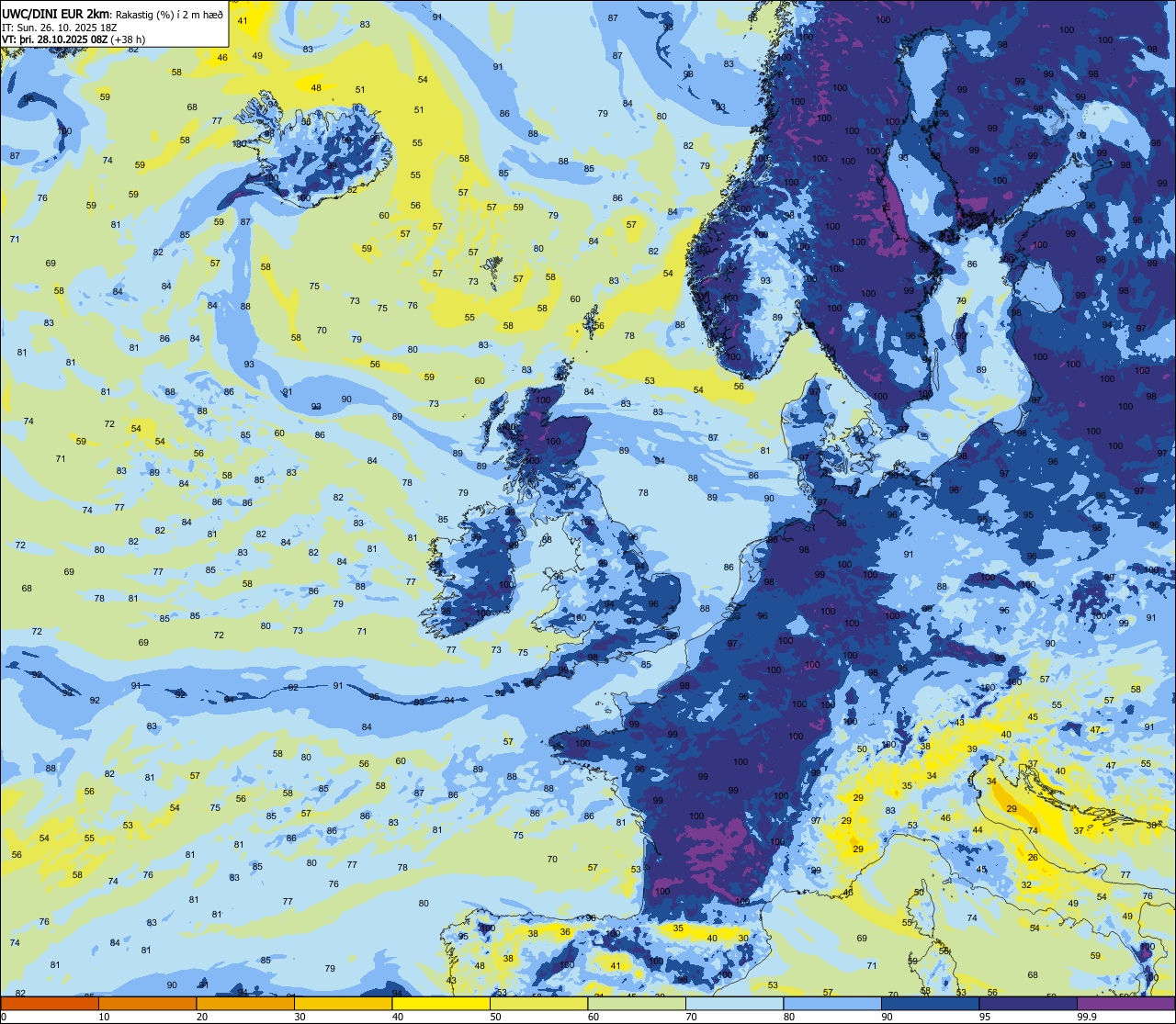Click the light green 60–70 legend swatch

[x=637, y=1004]
